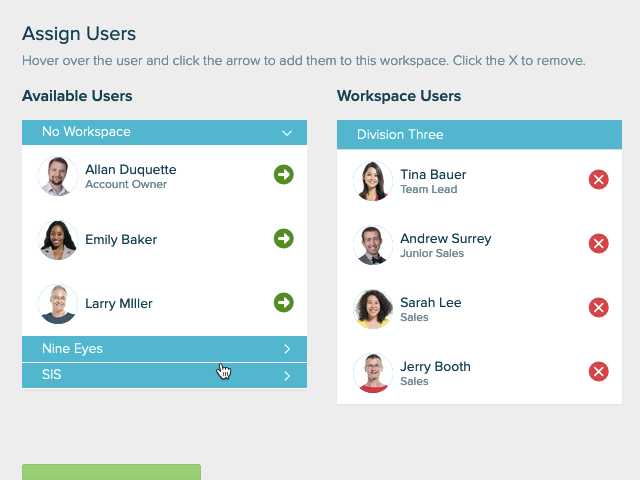Screen dimensions: 640x480
Task: Click Larry Miller's profile photo
Action: pos(58,304)
